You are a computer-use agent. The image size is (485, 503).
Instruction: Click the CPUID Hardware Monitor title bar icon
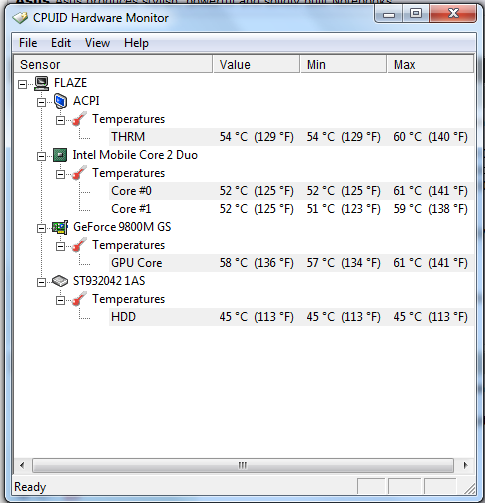(x=20, y=18)
